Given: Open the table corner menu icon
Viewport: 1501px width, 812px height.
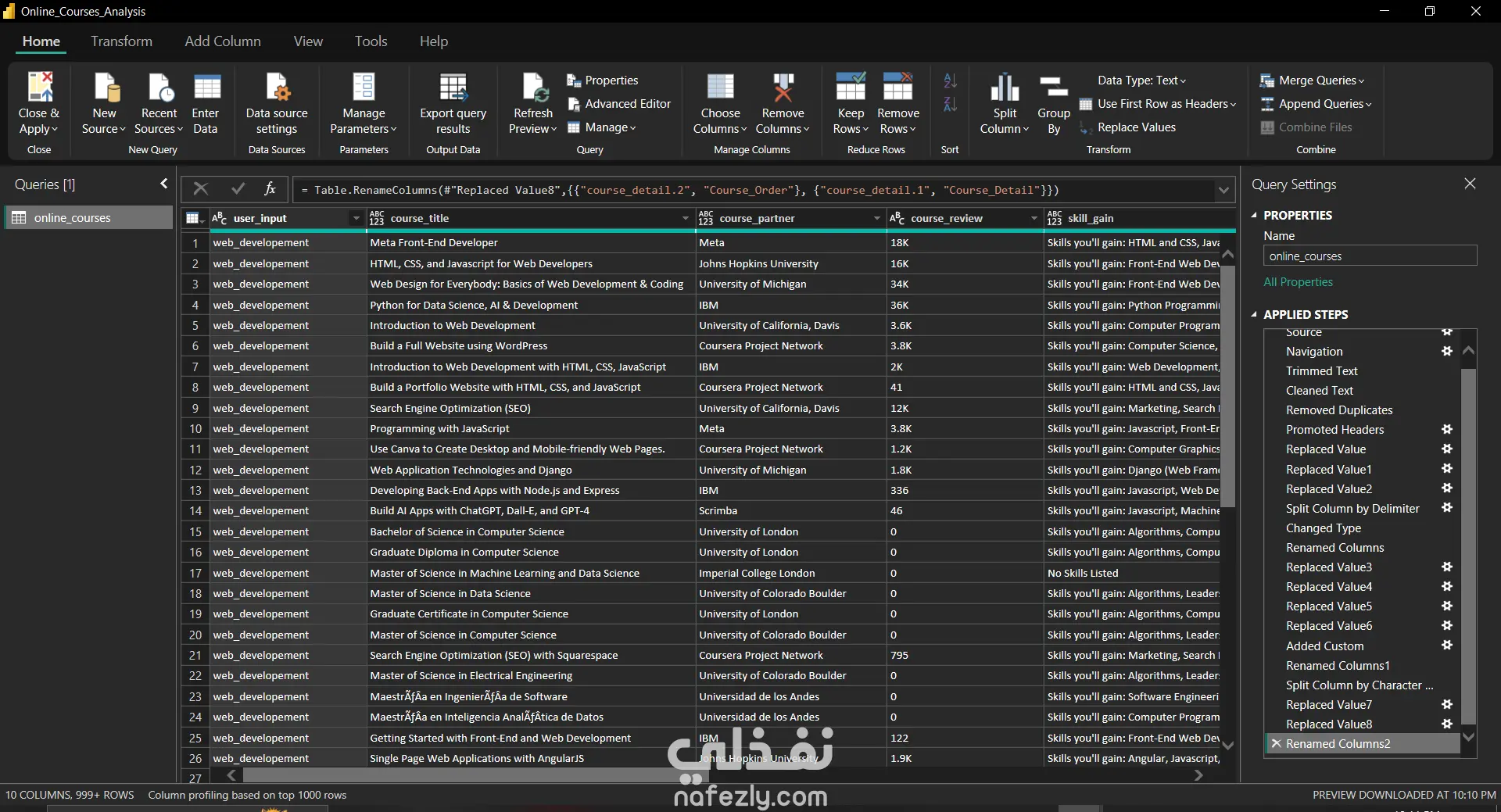Looking at the screenshot, I should (x=194, y=219).
